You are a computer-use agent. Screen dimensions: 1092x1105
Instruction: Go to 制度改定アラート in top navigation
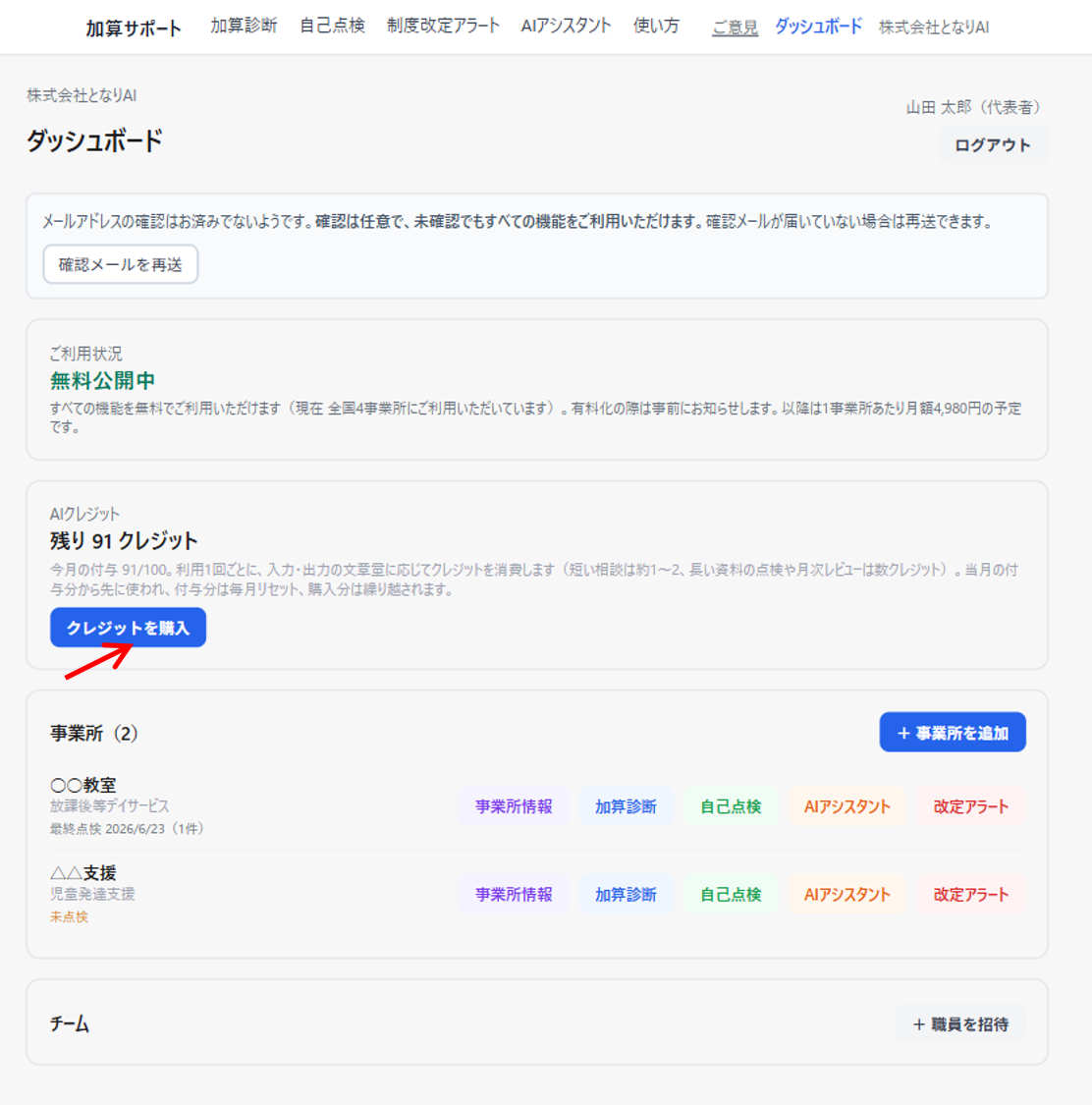point(443,27)
